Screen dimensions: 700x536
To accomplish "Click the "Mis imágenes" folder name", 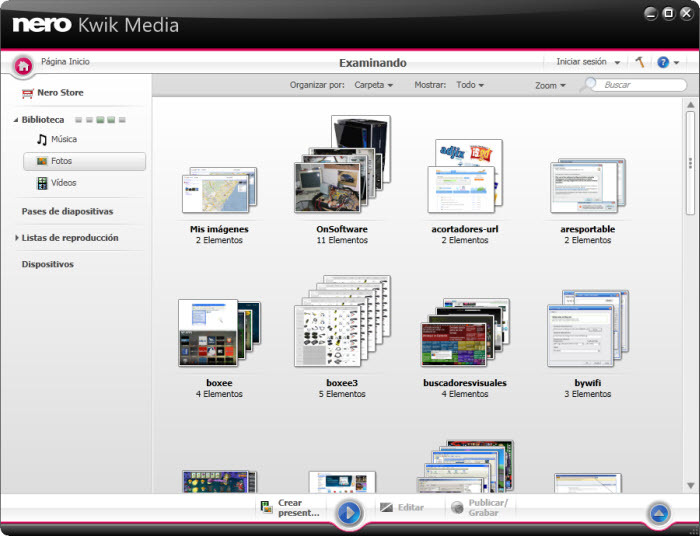I will pyautogui.click(x=219, y=229).
